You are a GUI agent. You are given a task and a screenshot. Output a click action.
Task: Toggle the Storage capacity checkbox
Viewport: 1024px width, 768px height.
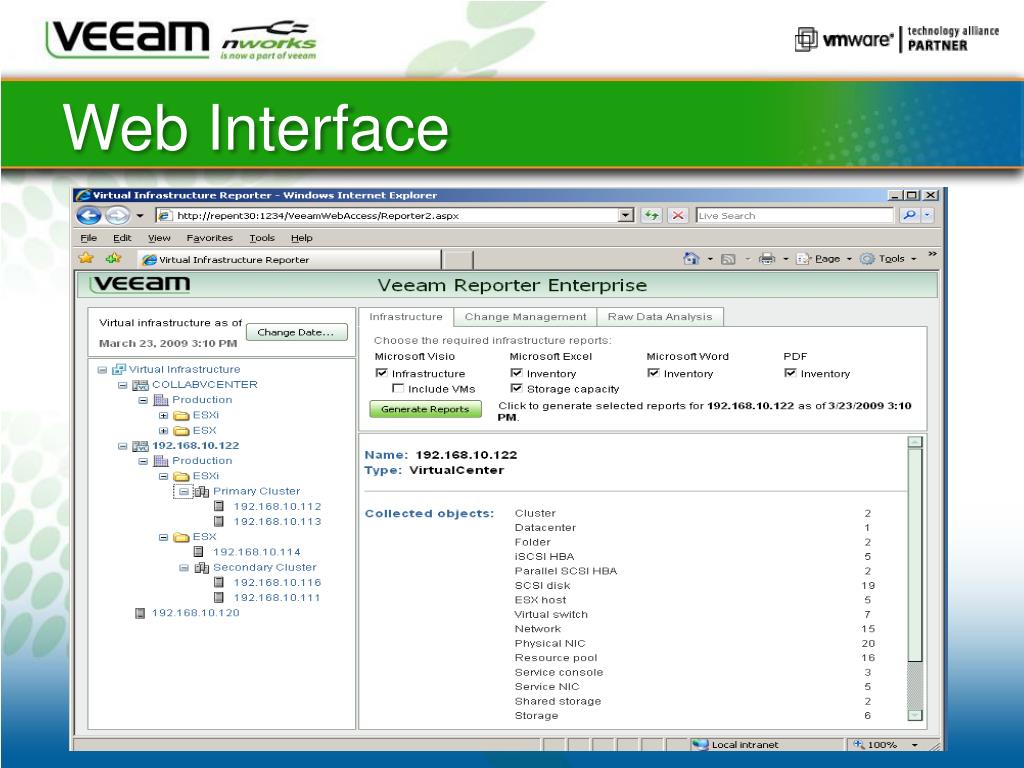tap(517, 388)
